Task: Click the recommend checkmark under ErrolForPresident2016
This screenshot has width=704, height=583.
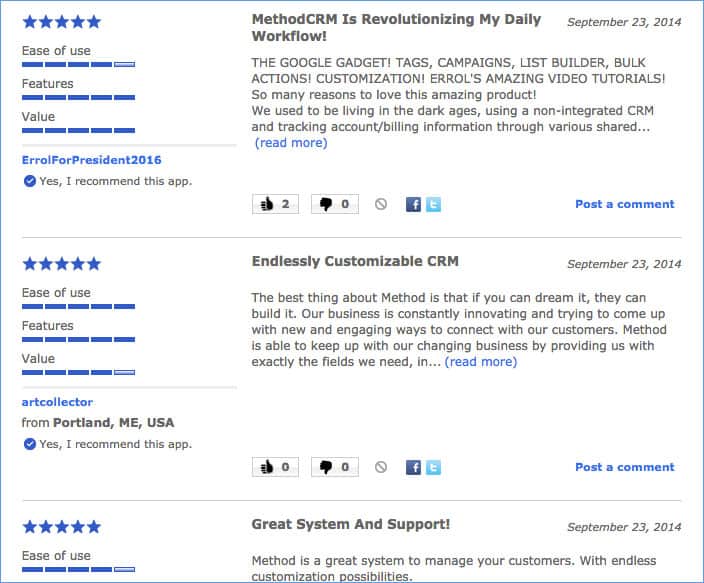Action: click(x=30, y=181)
